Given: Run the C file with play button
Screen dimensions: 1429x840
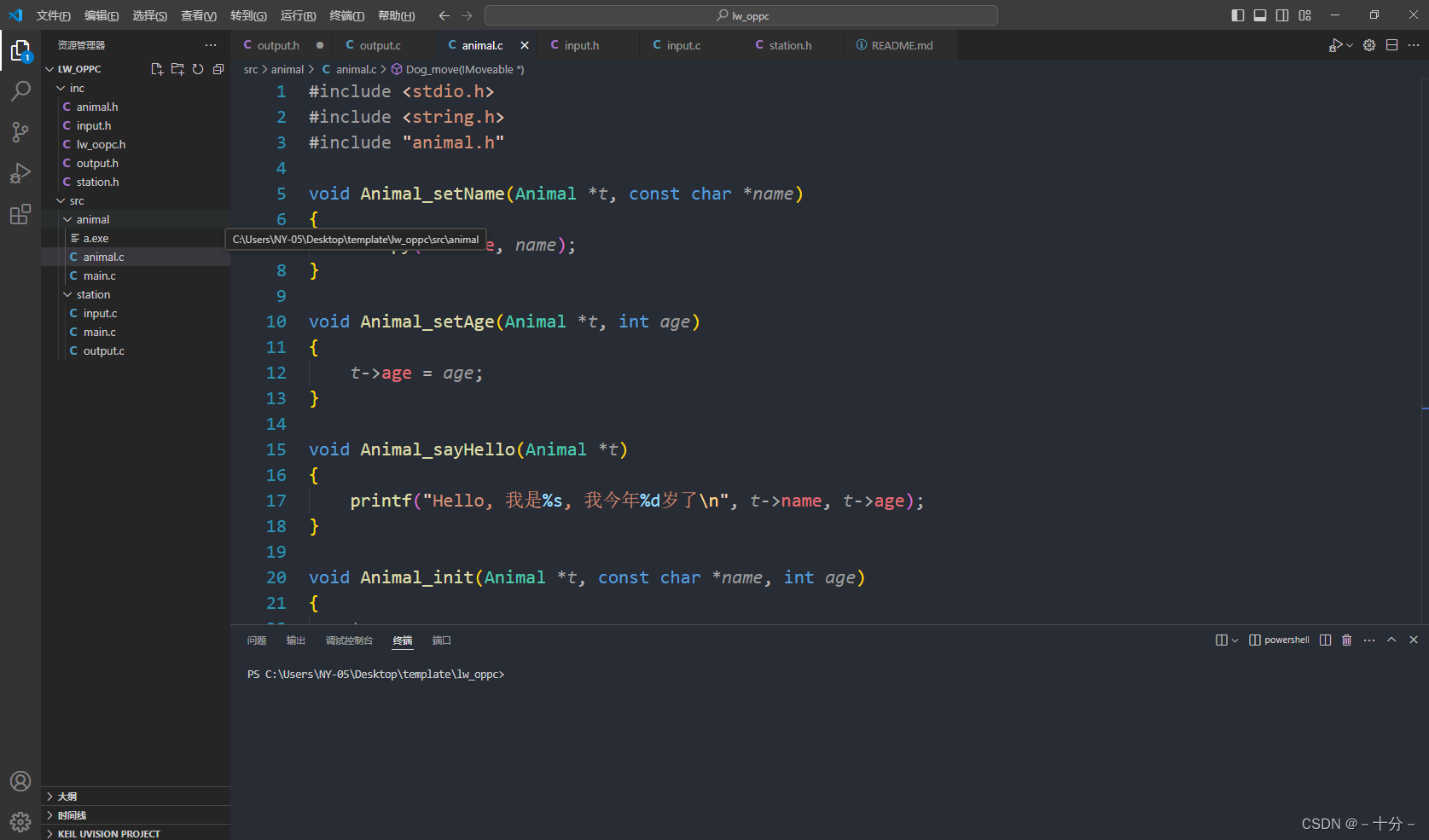Looking at the screenshot, I should [1336, 45].
